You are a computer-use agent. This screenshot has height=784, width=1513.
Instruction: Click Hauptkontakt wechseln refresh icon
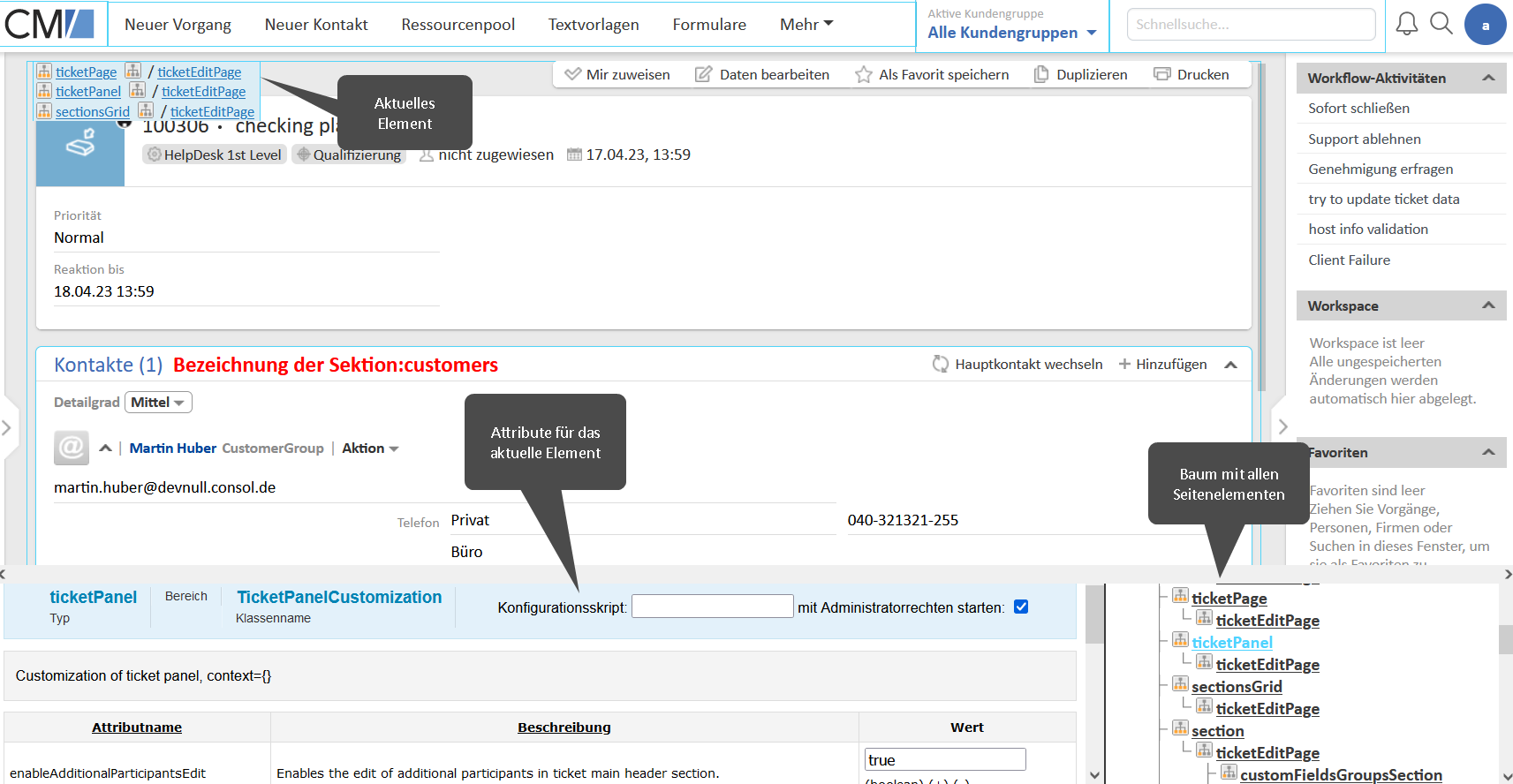(x=940, y=364)
